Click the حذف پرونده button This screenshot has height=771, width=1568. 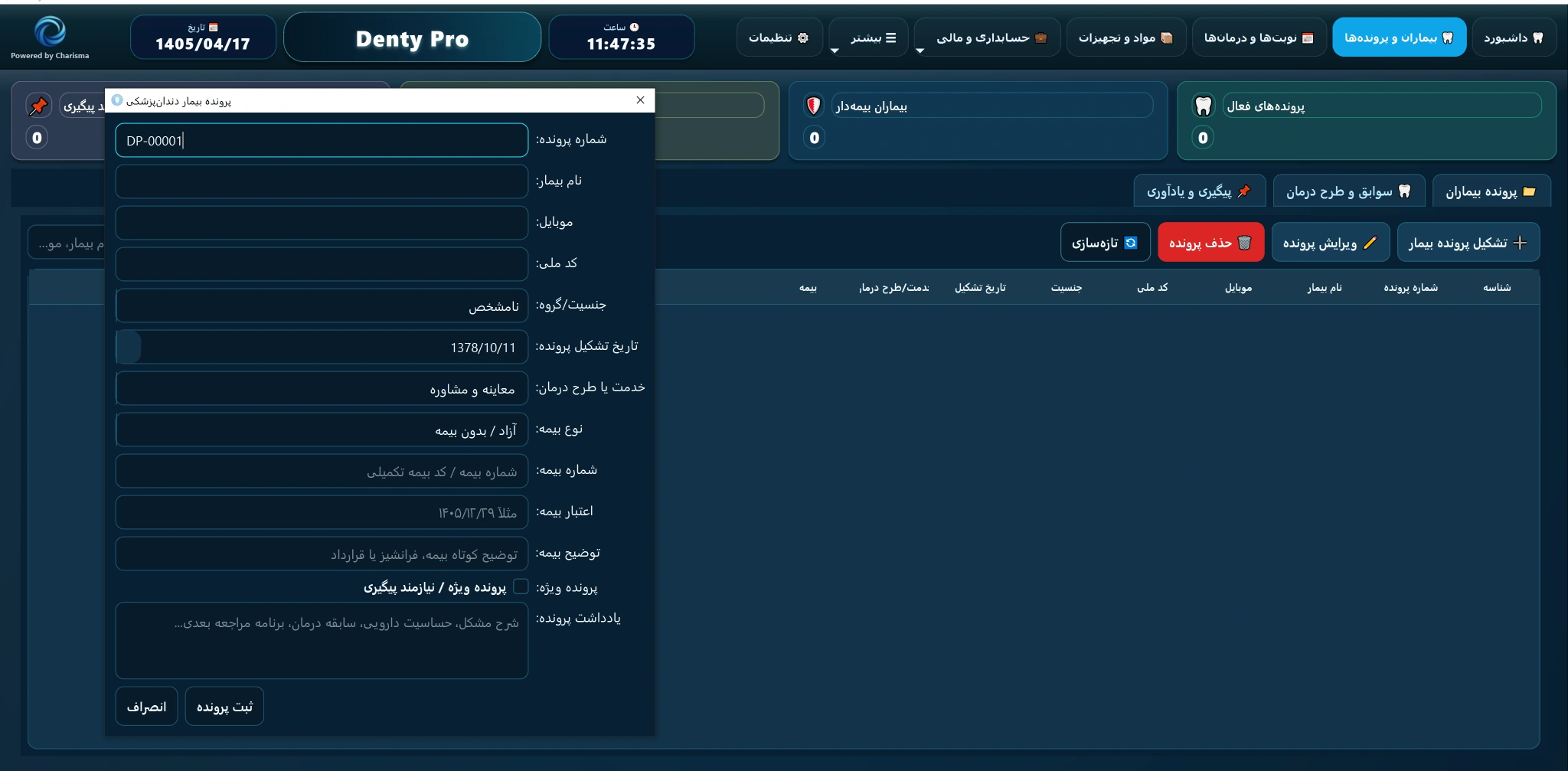(x=1211, y=243)
